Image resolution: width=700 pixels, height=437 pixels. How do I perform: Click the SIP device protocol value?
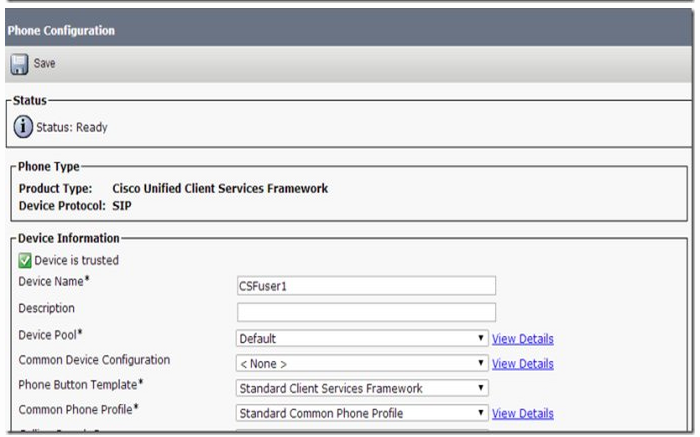(x=122, y=206)
